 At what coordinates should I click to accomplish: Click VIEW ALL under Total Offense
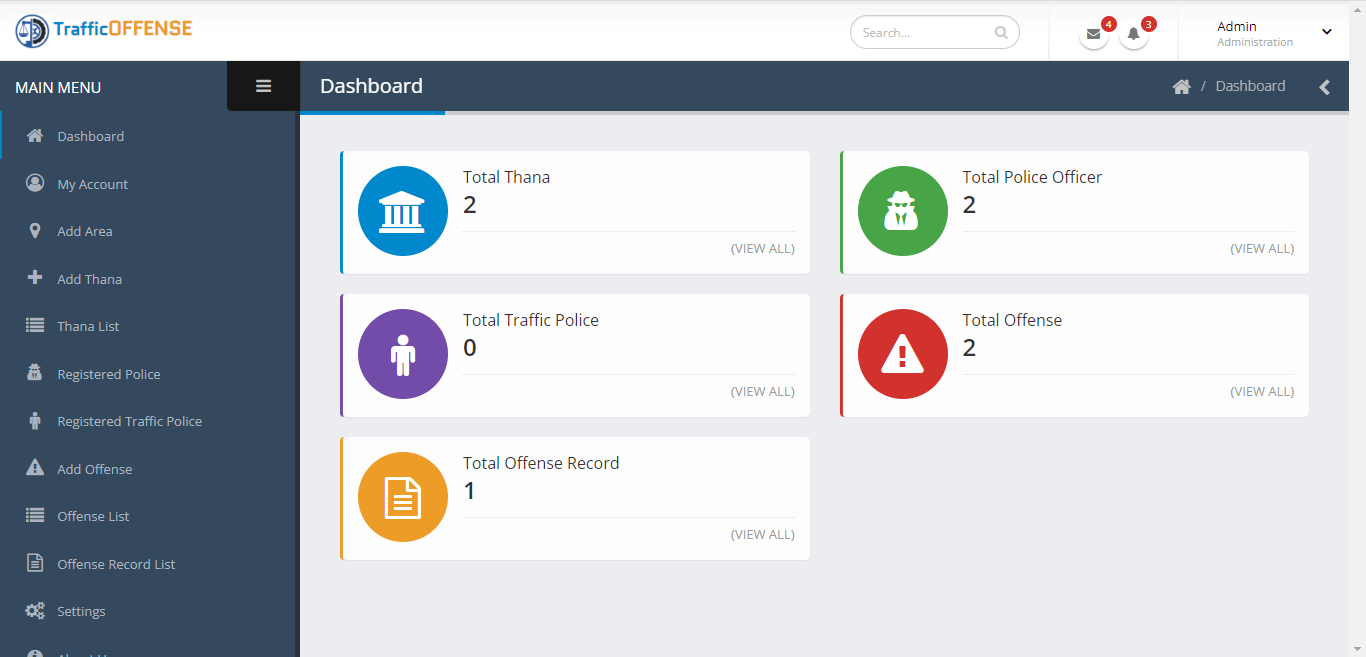click(x=1262, y=391)
